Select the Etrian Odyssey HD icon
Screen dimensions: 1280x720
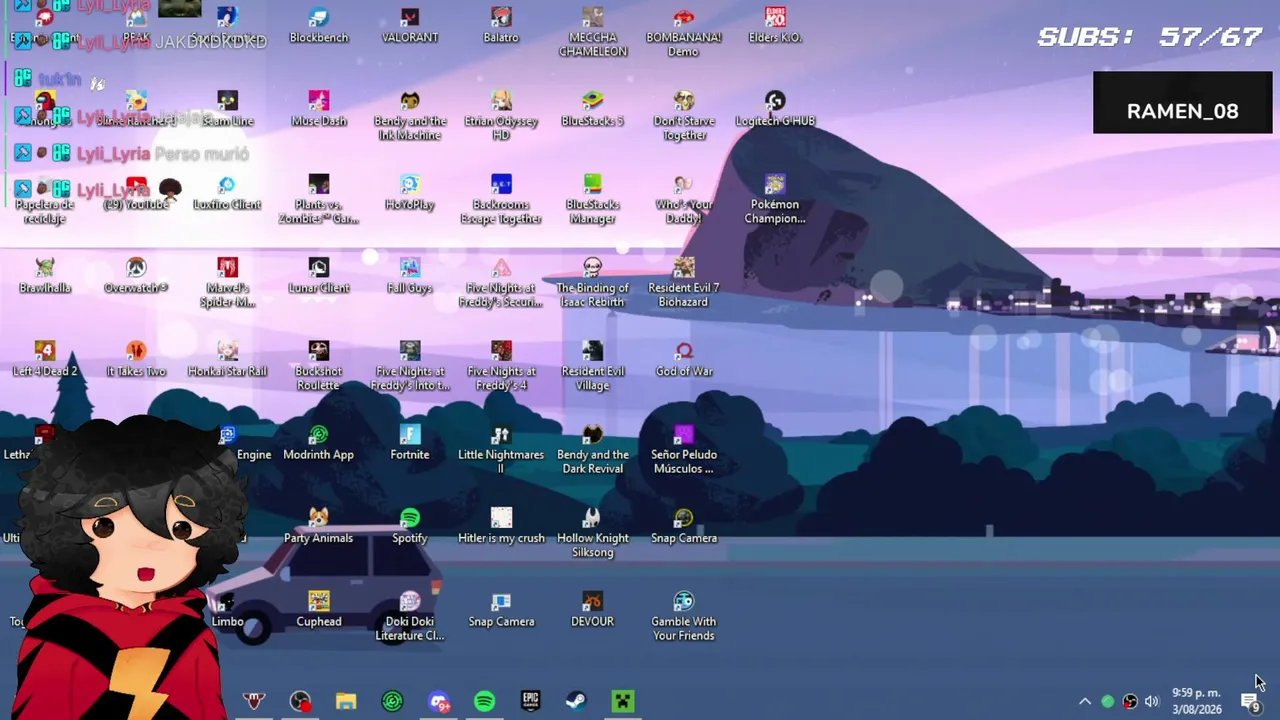click(501, 116)
